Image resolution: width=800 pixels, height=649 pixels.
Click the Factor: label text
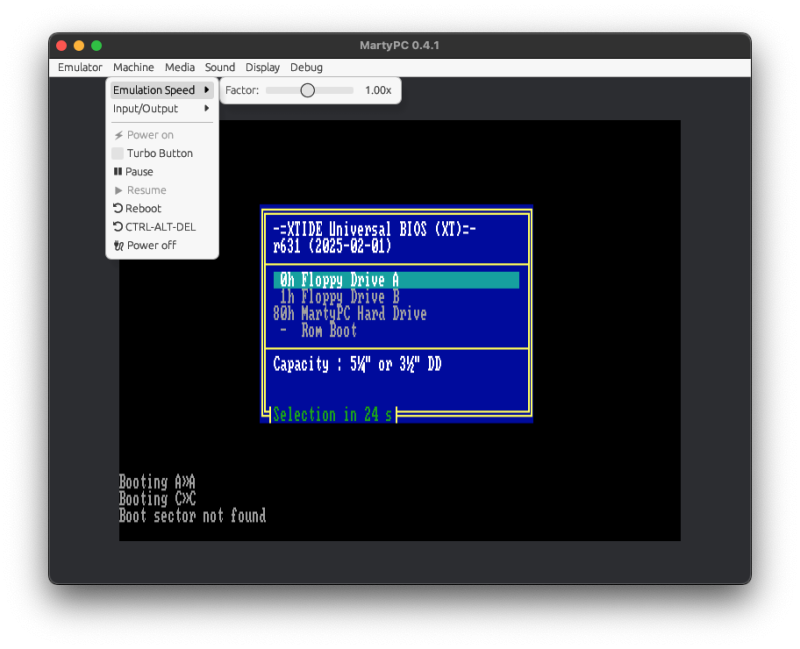coord(242,90)
